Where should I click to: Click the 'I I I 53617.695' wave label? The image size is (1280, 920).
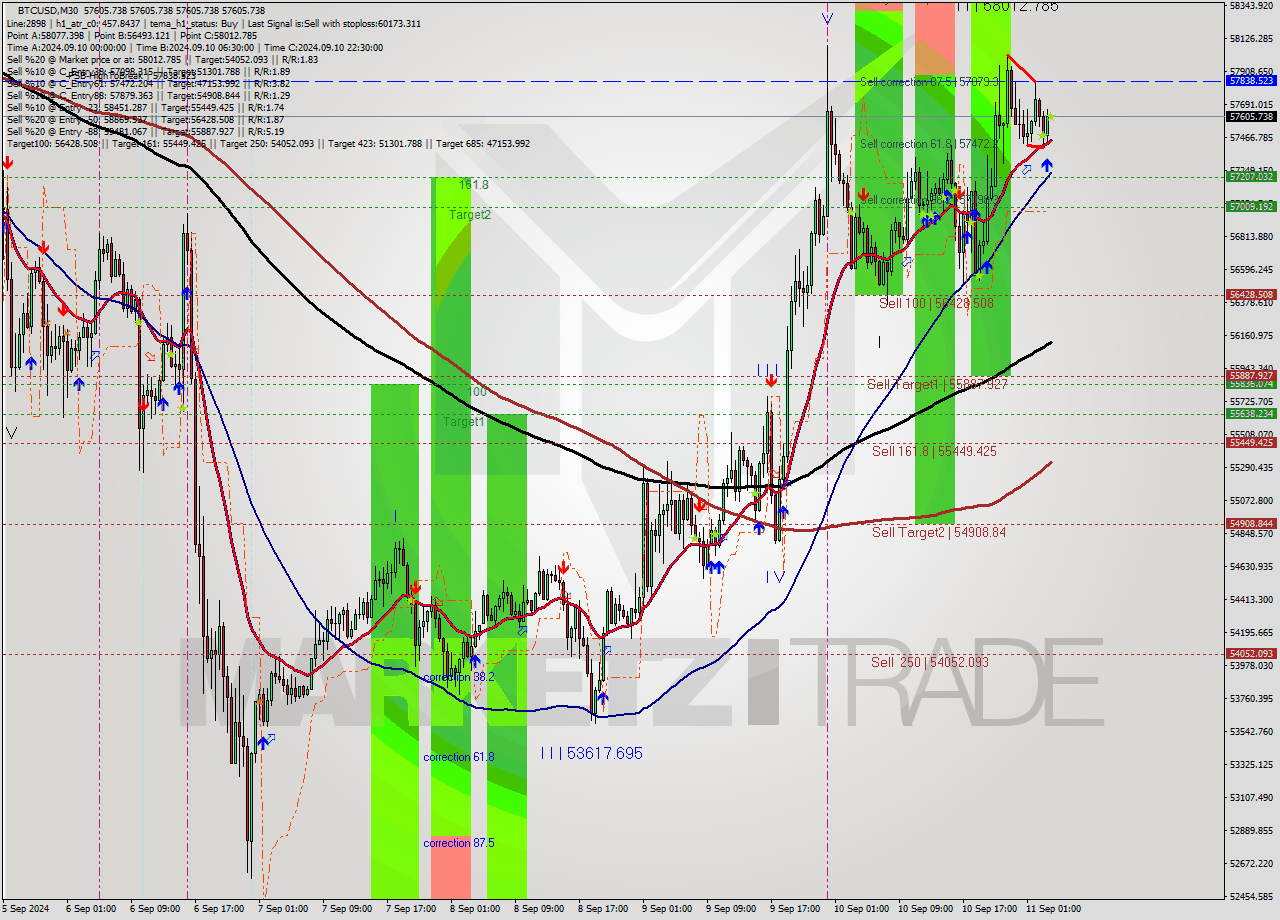tap(591, 753)
